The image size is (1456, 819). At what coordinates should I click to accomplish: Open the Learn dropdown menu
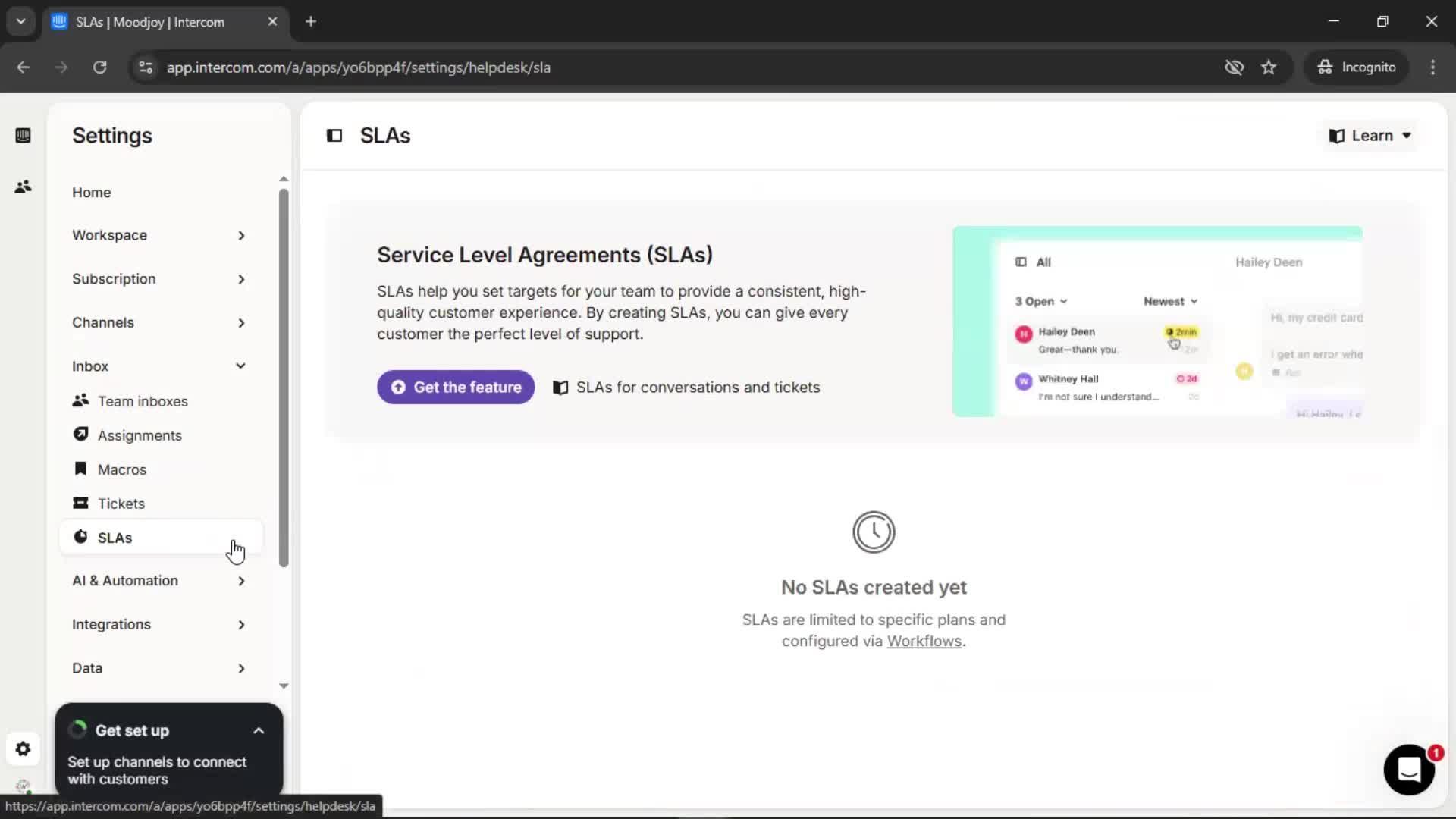(x=1370, y=136)
